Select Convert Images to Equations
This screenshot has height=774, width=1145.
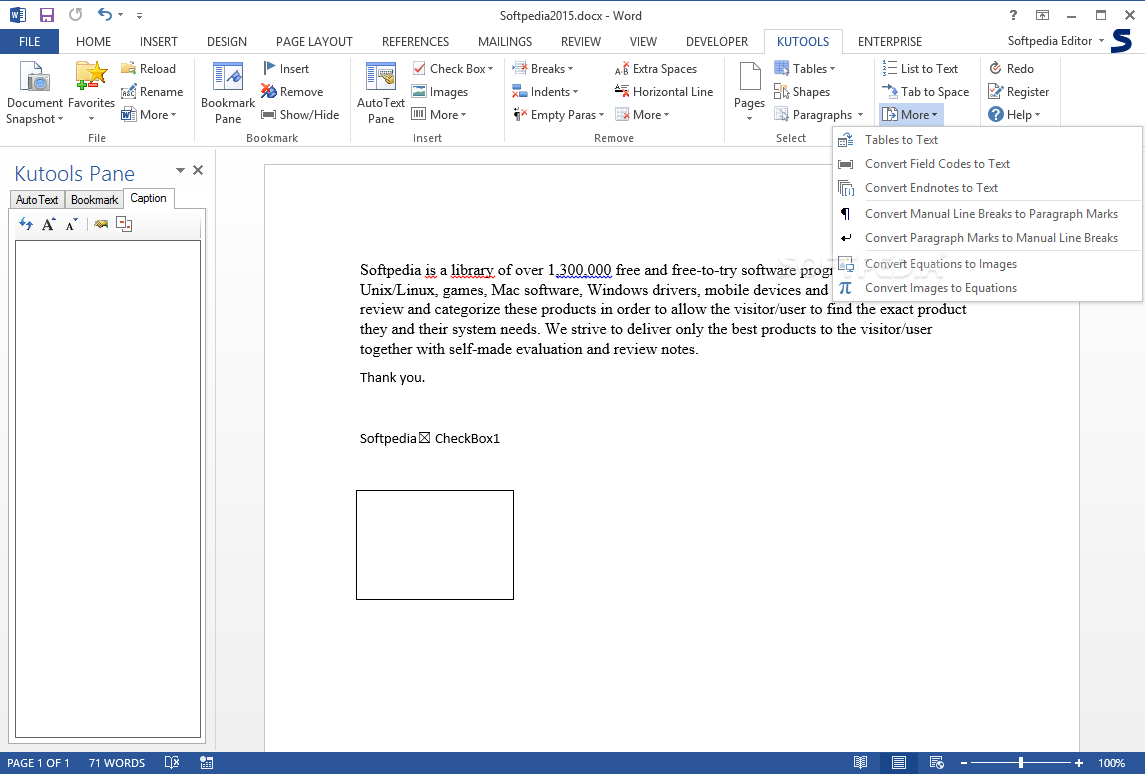click(x=987, y=288)
